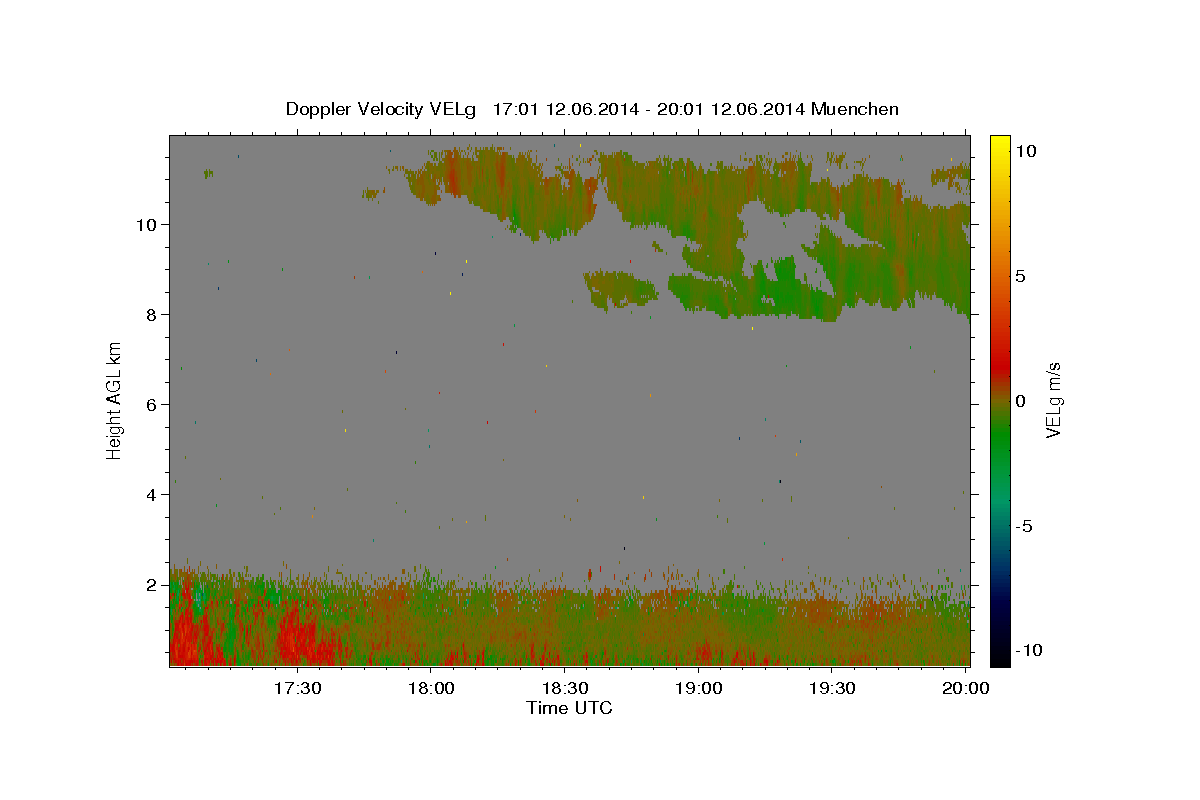Click colorbar value -10 label
The image size is (1200, 800).
[x=1029, y=651]
